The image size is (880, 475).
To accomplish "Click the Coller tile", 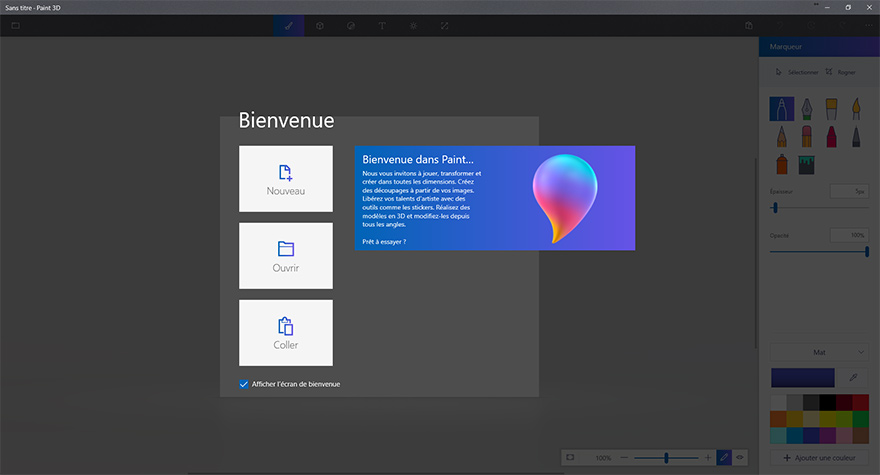I will click(286, 332).
